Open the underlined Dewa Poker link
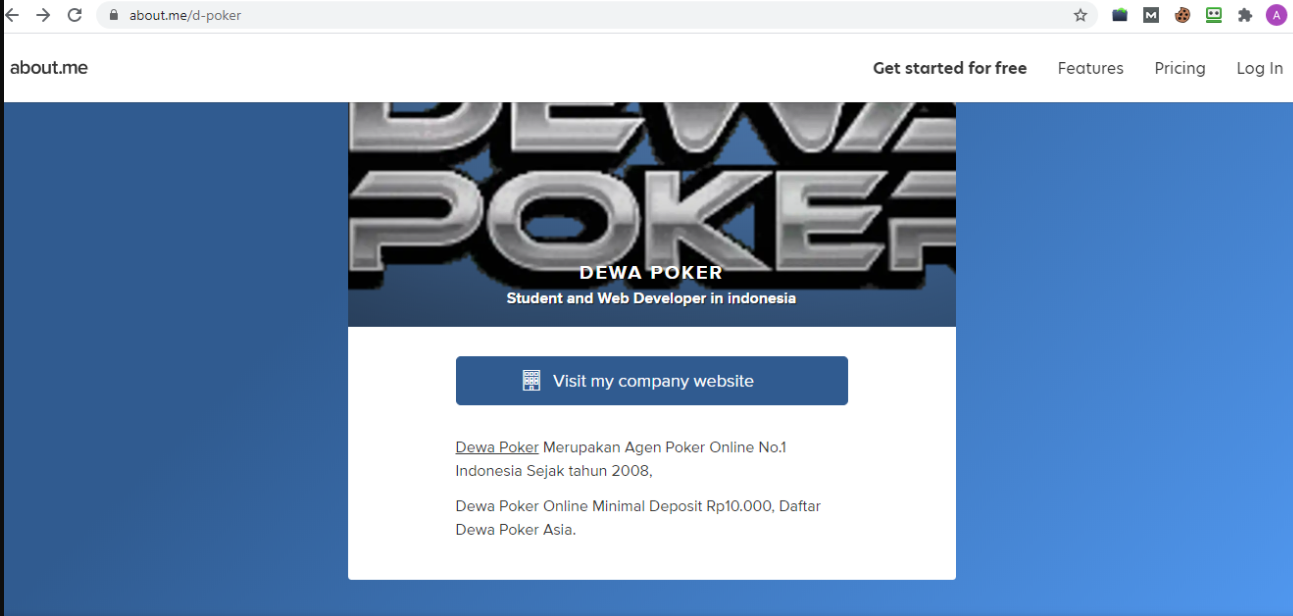This screenshot has width=1293, height=616. click(497, 447)
